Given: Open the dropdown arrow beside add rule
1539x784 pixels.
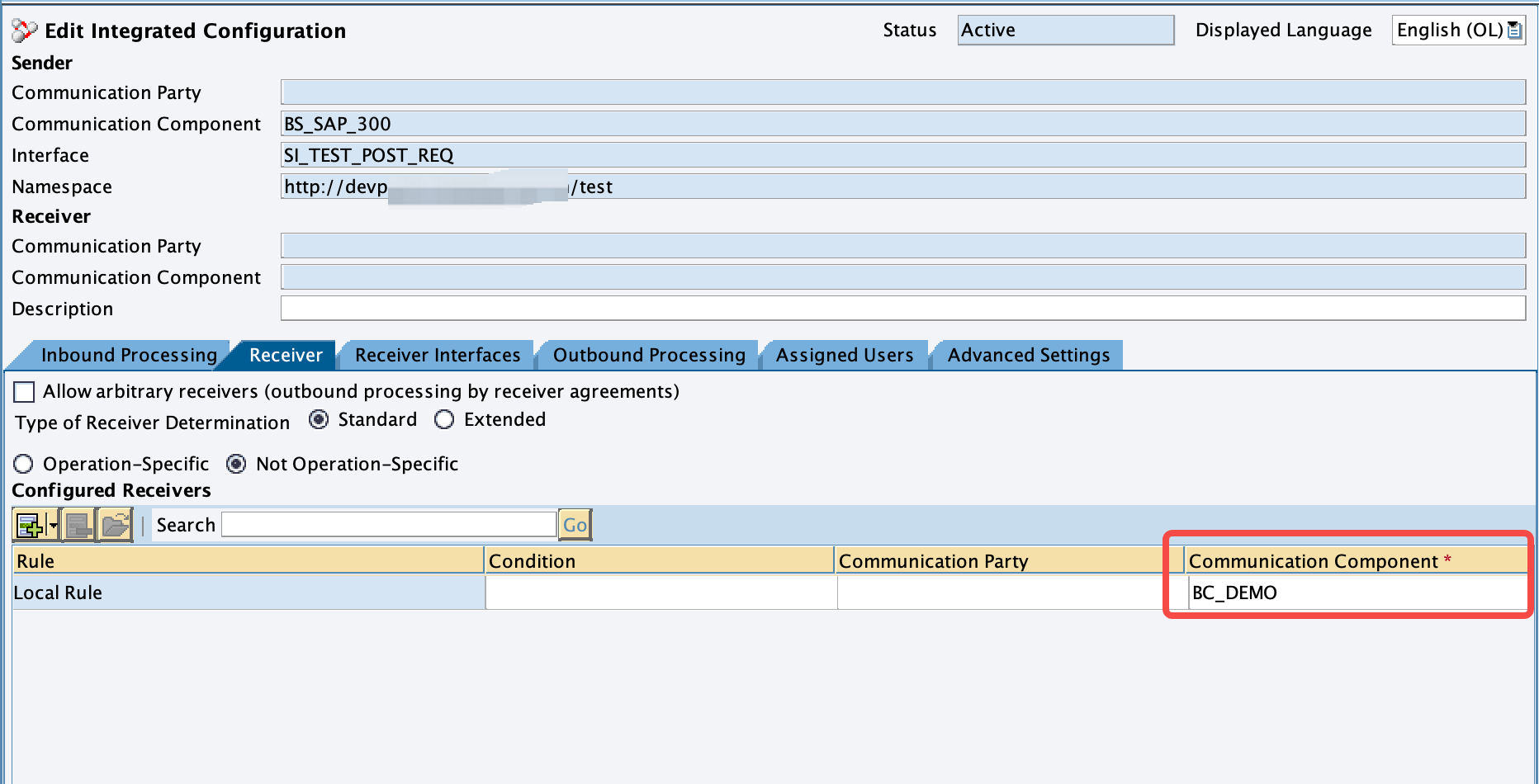Looking at the screenshot, I should coord(54,525).
